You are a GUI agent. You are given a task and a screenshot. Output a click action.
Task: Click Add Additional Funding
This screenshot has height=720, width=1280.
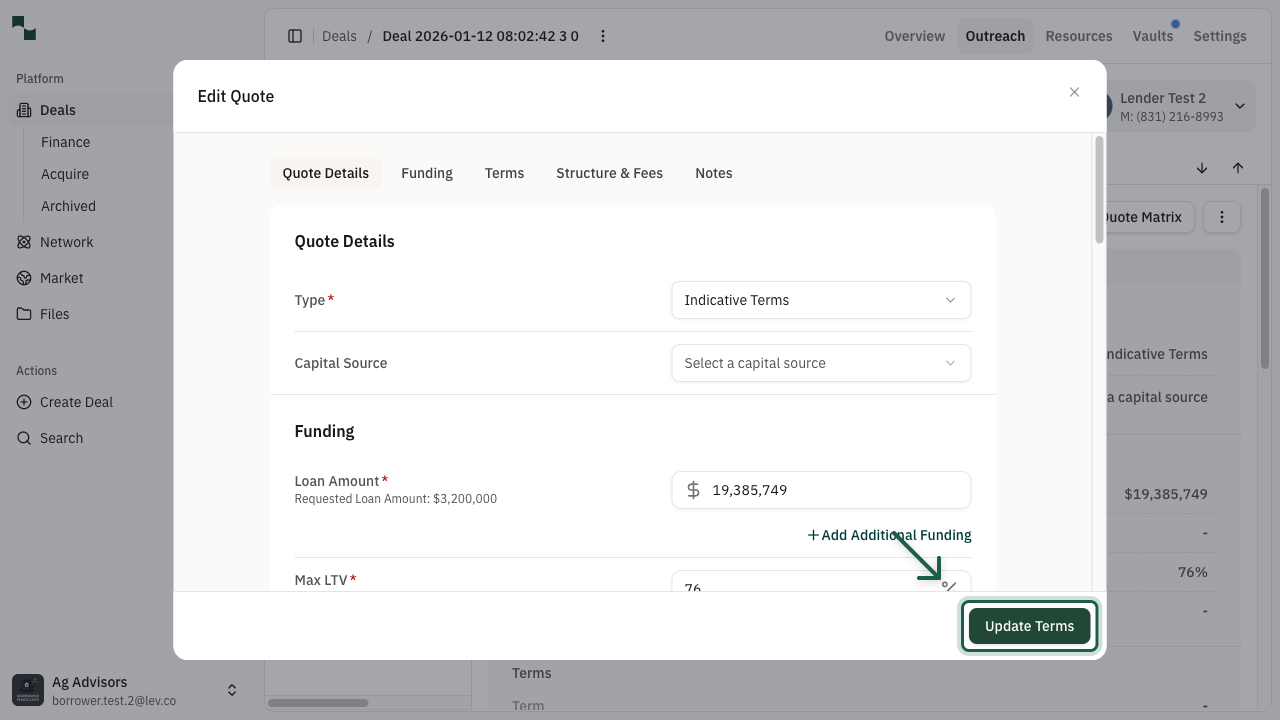889,535
